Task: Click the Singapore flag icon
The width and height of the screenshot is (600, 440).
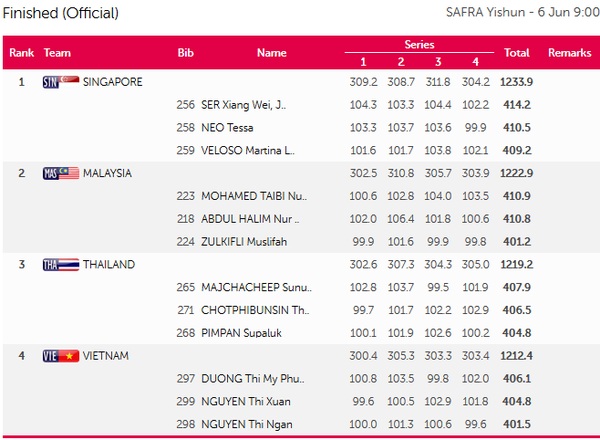Action: pyautogui.click(x=70, y=81)
